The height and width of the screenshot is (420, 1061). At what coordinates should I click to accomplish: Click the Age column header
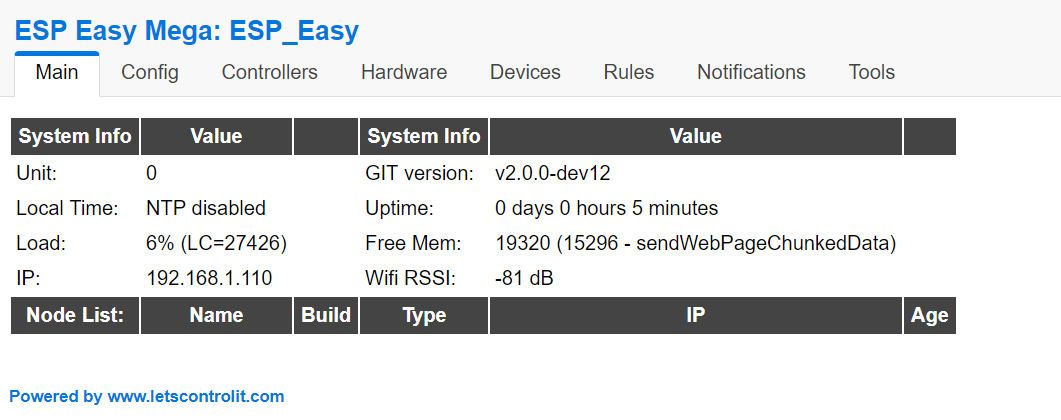pyautogui.click(x=929, y=315)
